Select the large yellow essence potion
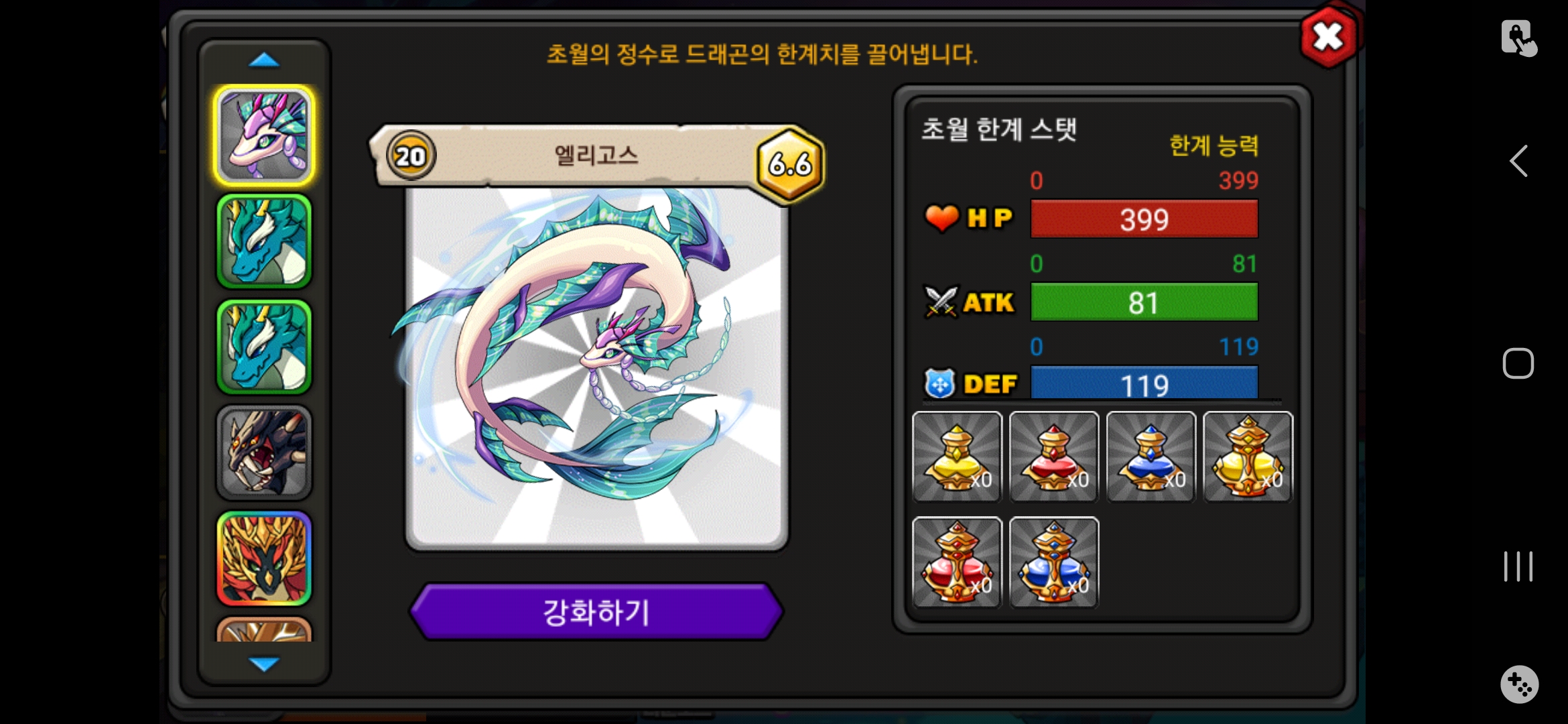The width and height of the screenshot is (1568, 724). point(1248,457)
